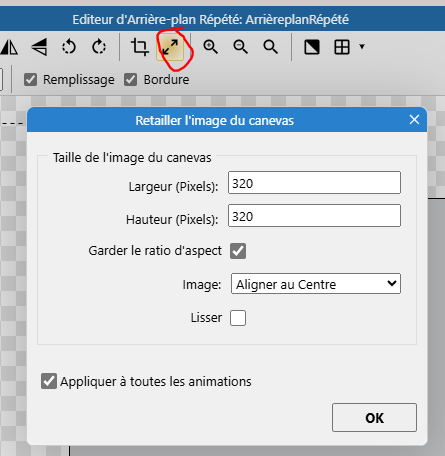The height and width of the screenshot is (456, 445).
Task: Click the grid icon in the toolbar
Action: tap(342, 47)
